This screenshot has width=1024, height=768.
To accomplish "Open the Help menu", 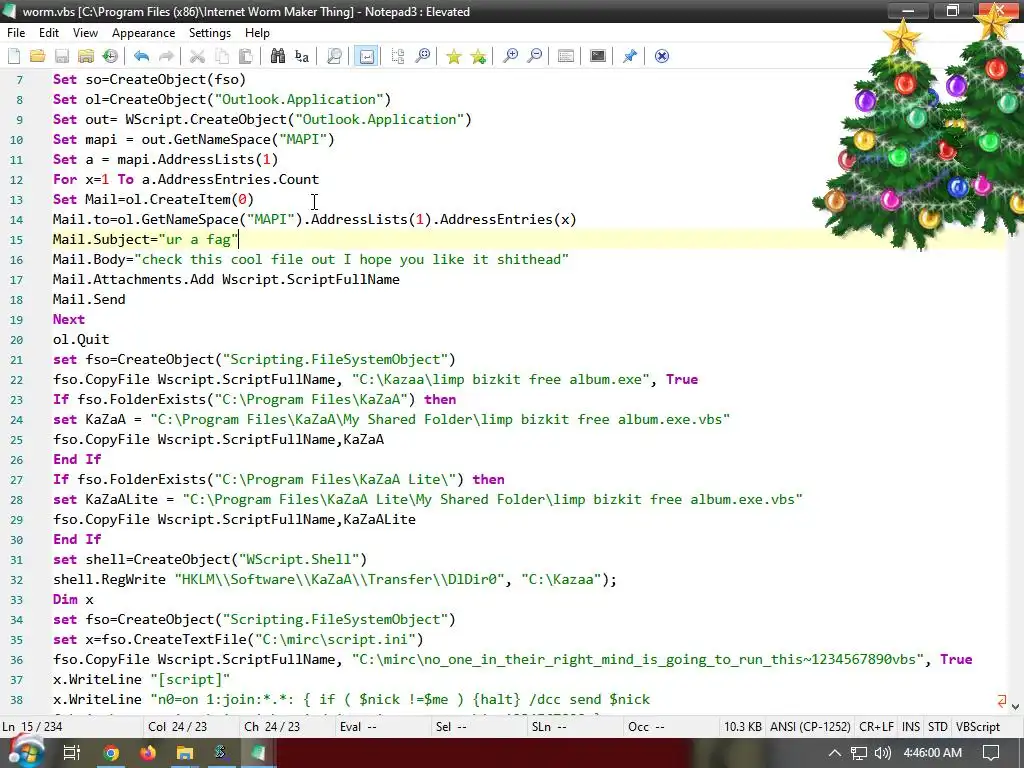I will click(x=257, y=33).
